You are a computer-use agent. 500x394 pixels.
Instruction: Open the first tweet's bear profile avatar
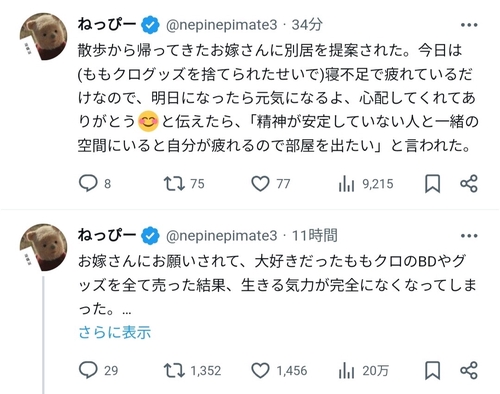tap(43, 37)
